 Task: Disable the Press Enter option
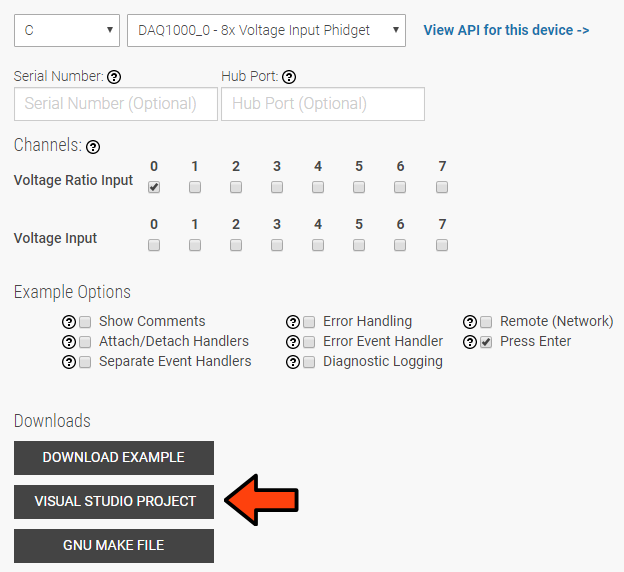[x=486, y=342]
